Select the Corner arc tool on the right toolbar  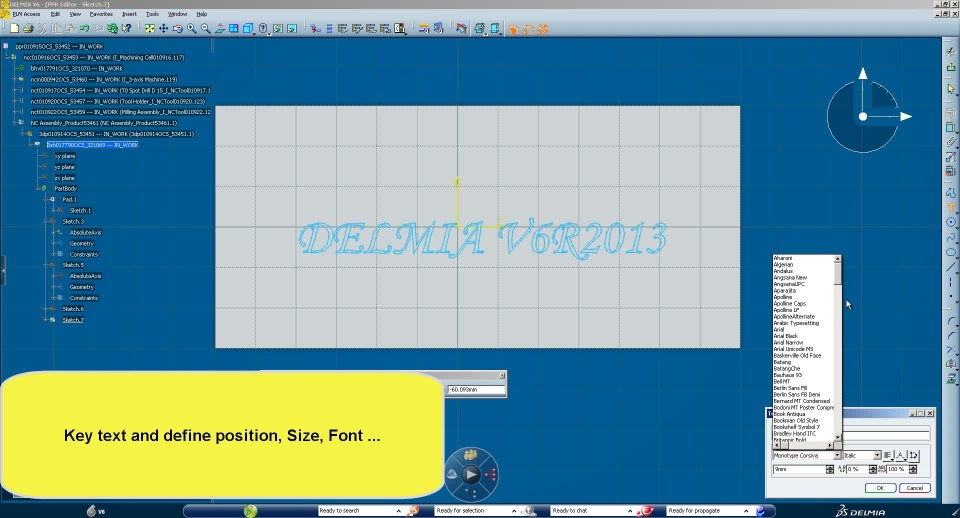950,321
